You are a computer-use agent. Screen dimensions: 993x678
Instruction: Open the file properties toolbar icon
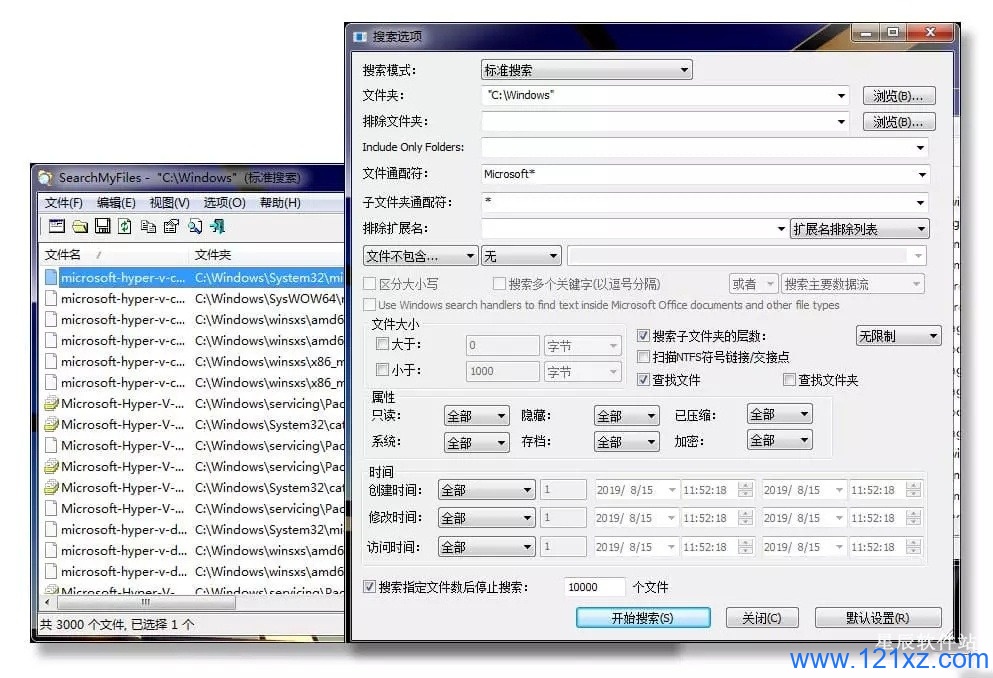click(171, 226)
